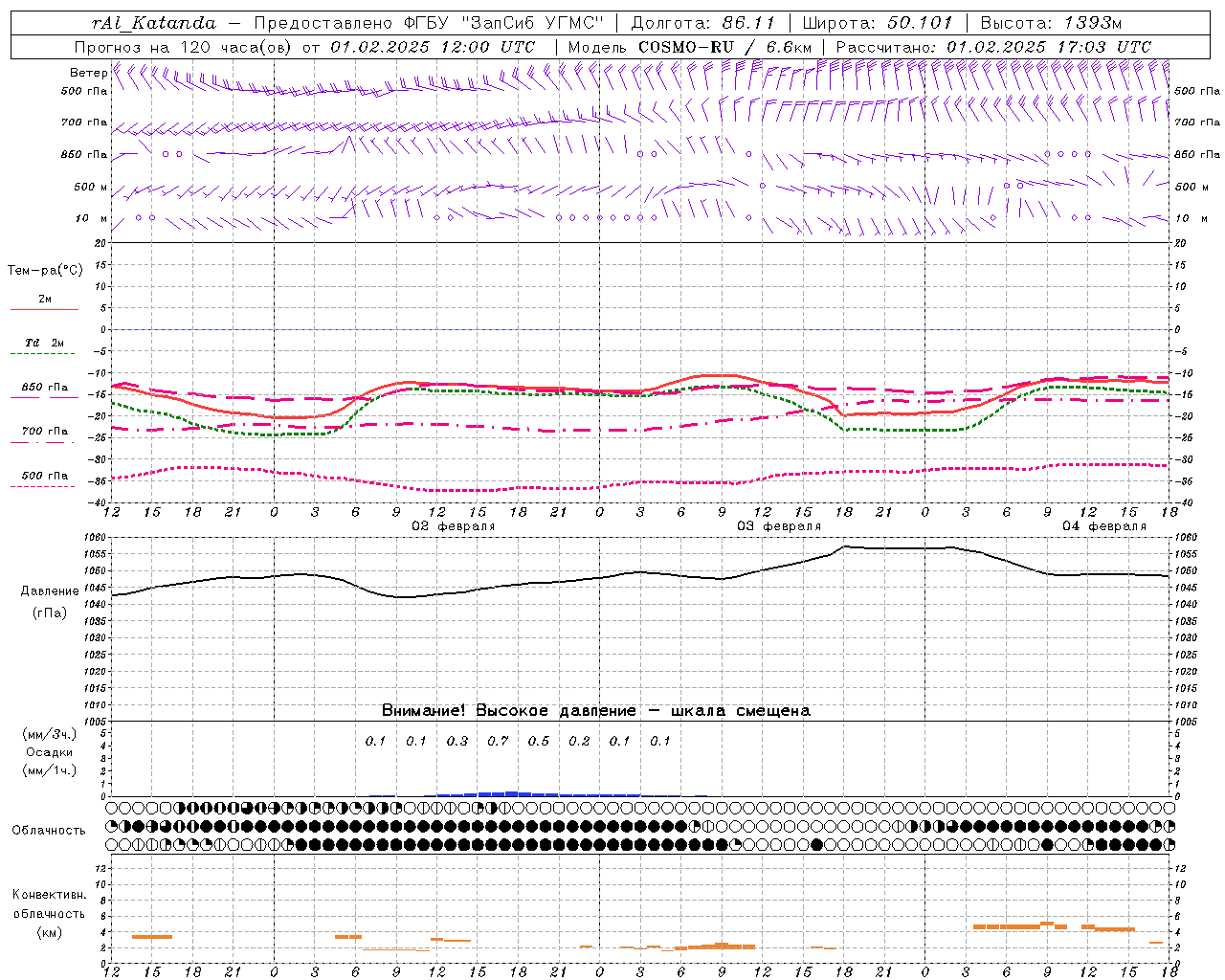Screen dimensions: 1225x980
Task: Click the 'Конвективн.' convective cloud label
Action: click(50, 895)
